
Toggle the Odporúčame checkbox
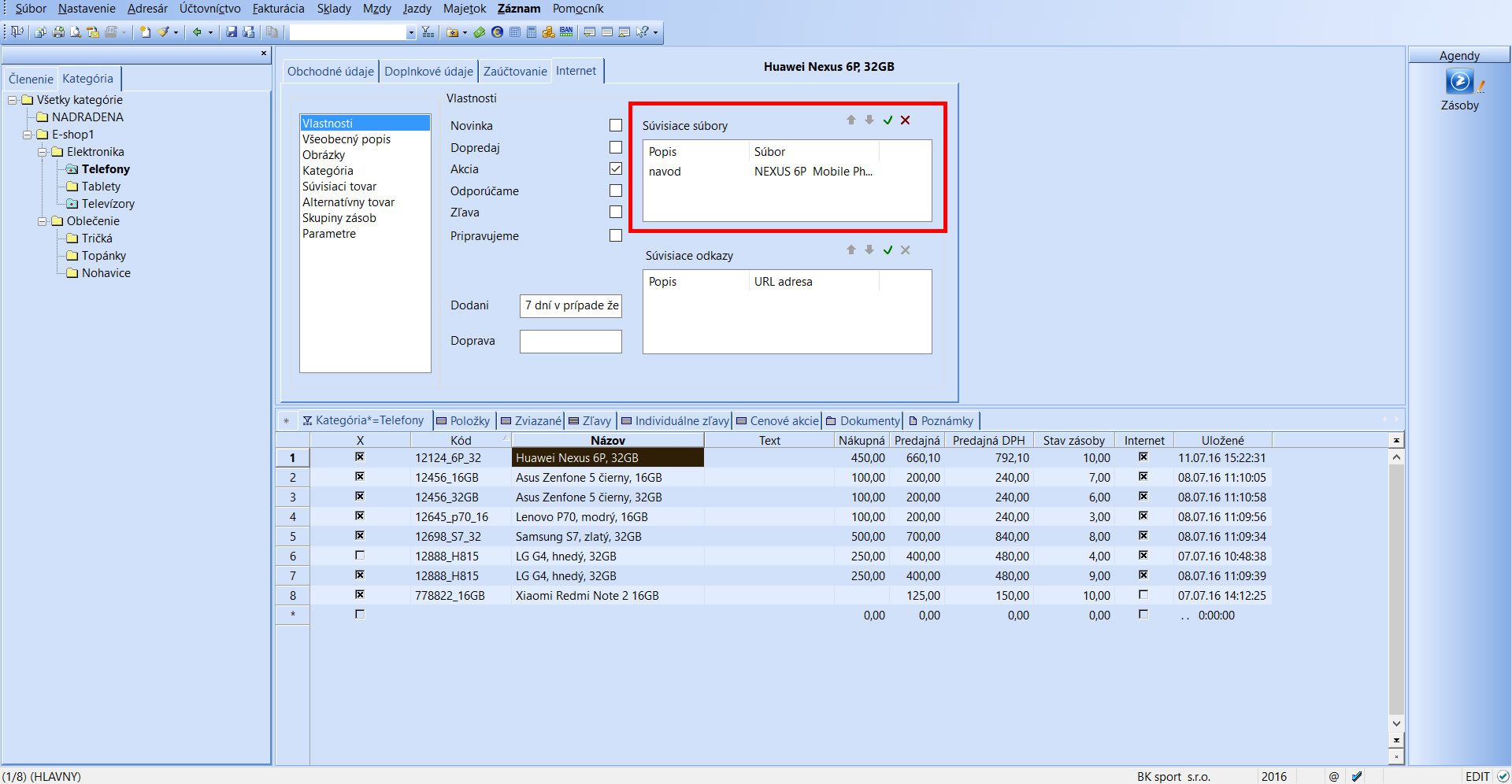click(616, 190)
